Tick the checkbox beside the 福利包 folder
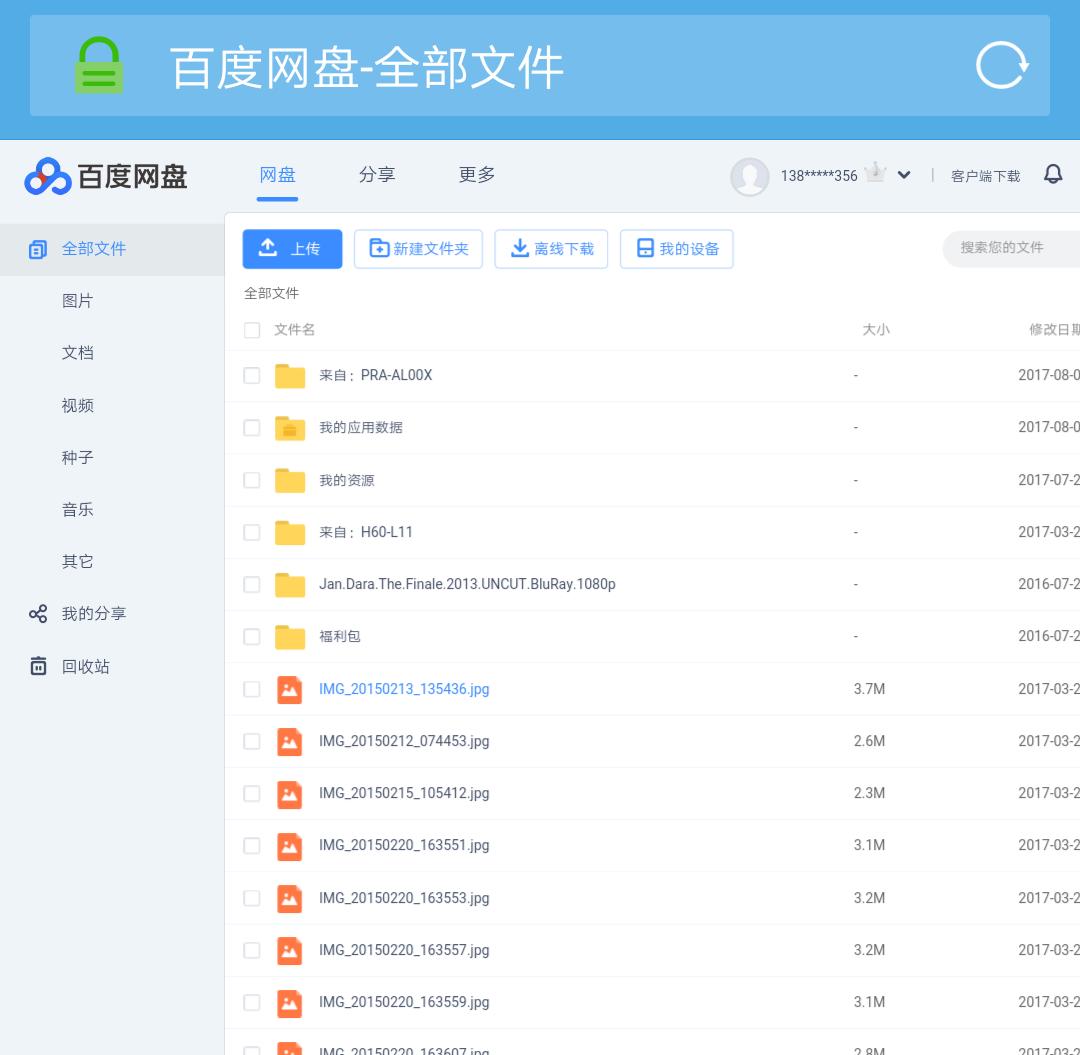Screen dimensions: 1080x1055 [252, 636]
